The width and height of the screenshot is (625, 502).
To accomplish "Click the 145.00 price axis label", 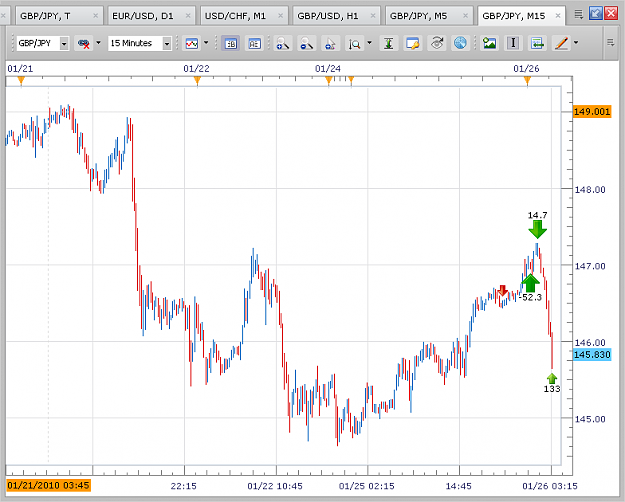I will [x=590, y=419].
